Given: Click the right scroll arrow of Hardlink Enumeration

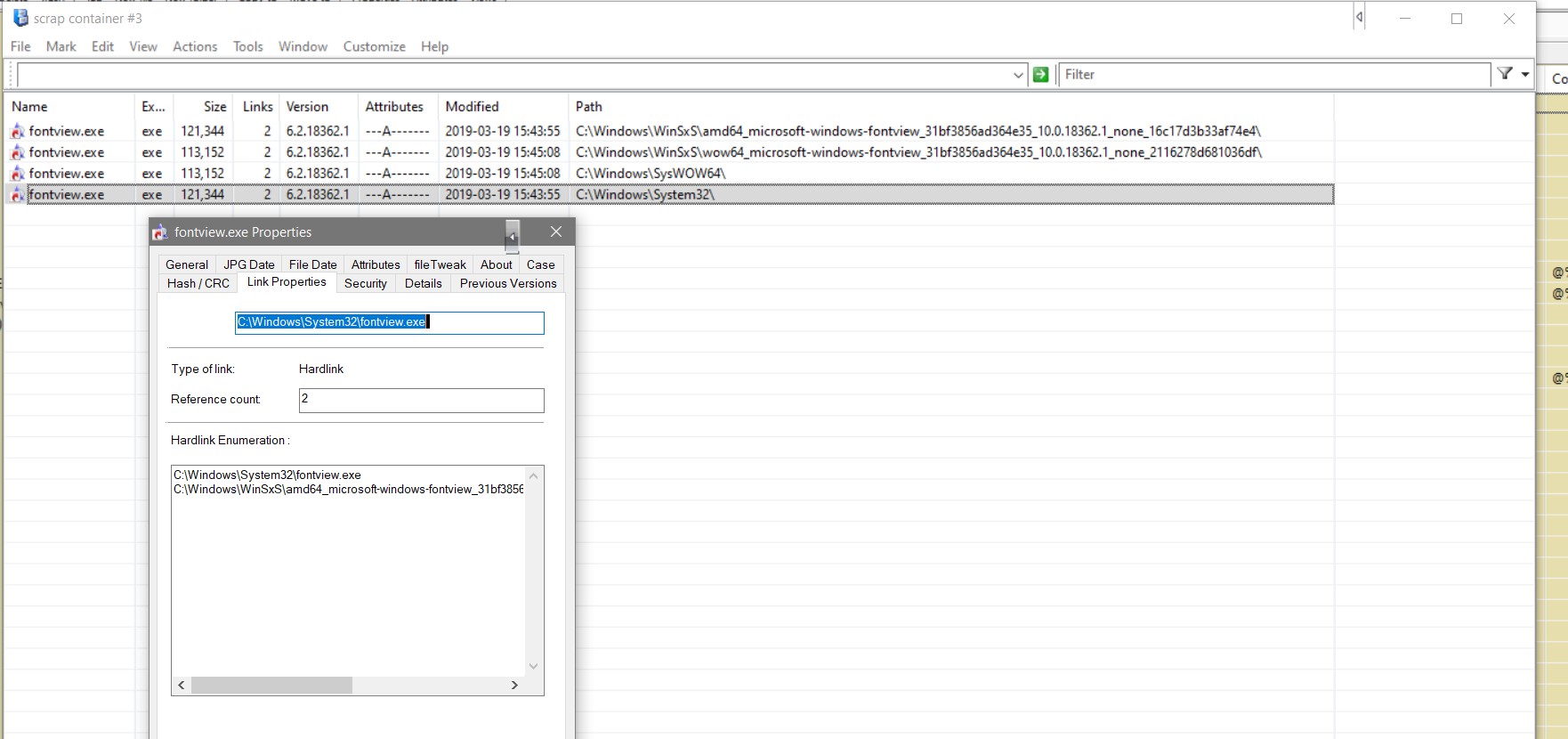Looking at the screenshot, I should point(514,685).
